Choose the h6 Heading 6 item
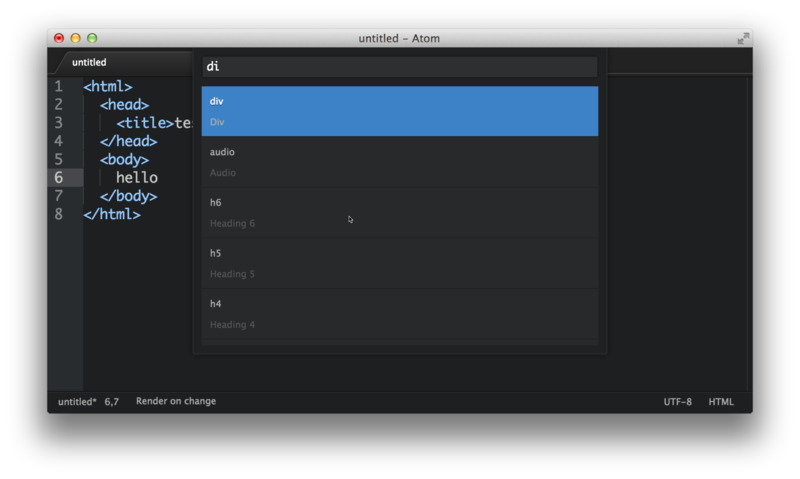Viewport: 800px width, 479px height. coord(399,212)
